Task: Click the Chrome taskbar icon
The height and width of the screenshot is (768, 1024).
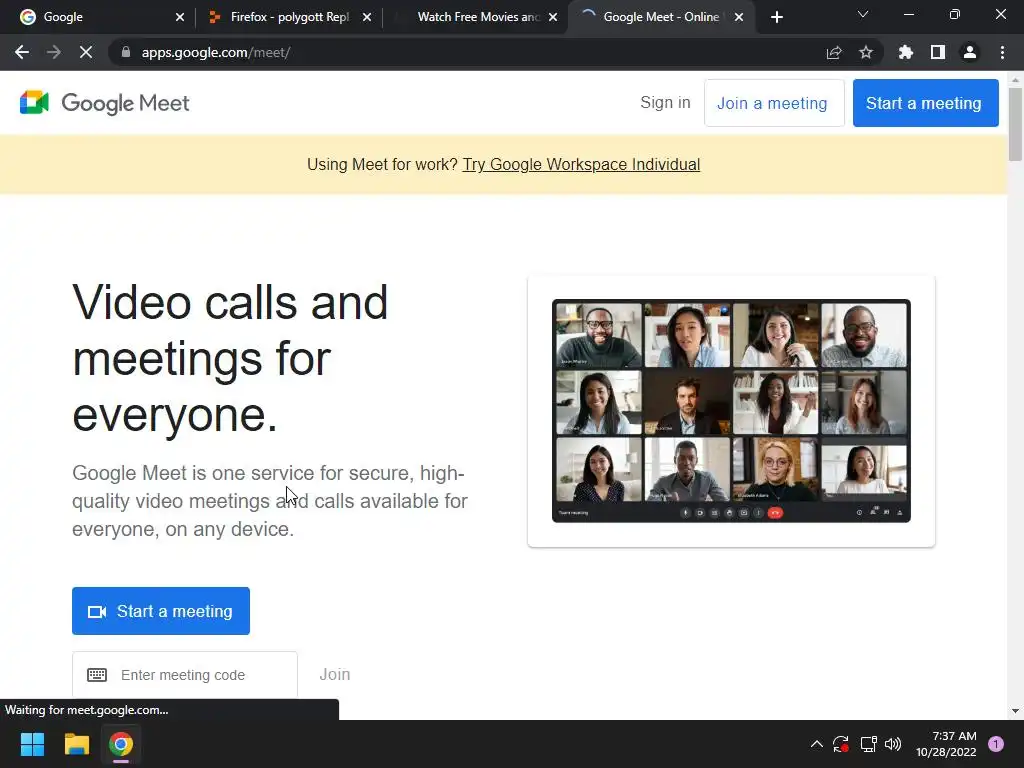Action: [x=121, y=744]
